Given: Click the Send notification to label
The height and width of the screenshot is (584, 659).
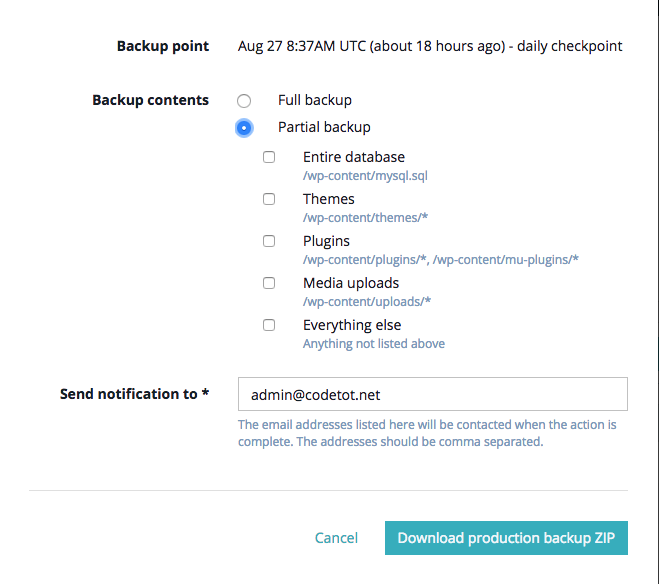Looking at the screenshot, I should coord(134,394).
